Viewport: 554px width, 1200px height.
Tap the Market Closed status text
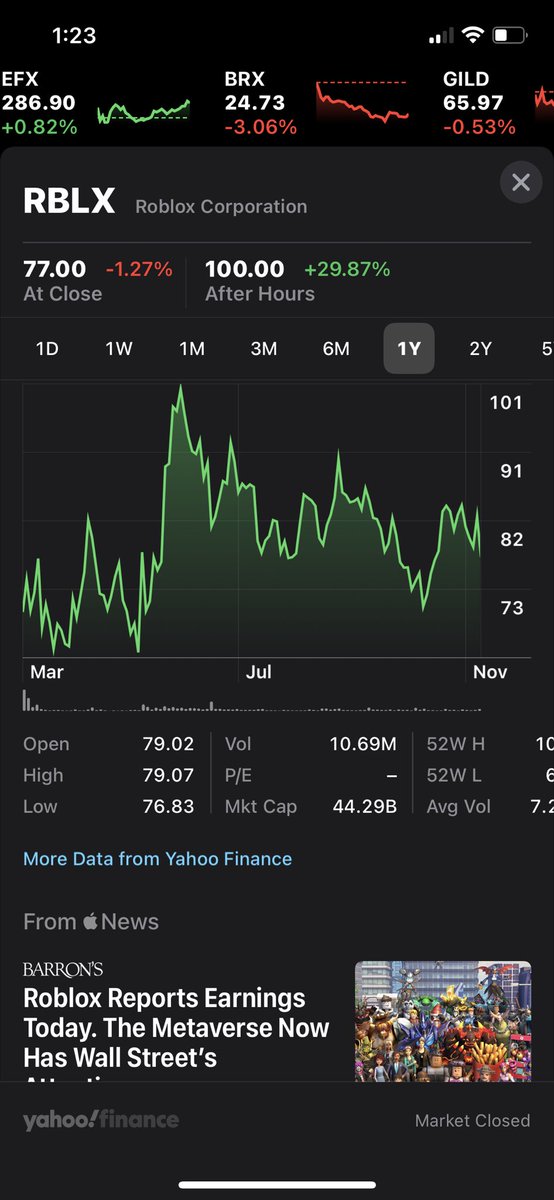(473, 1121)
